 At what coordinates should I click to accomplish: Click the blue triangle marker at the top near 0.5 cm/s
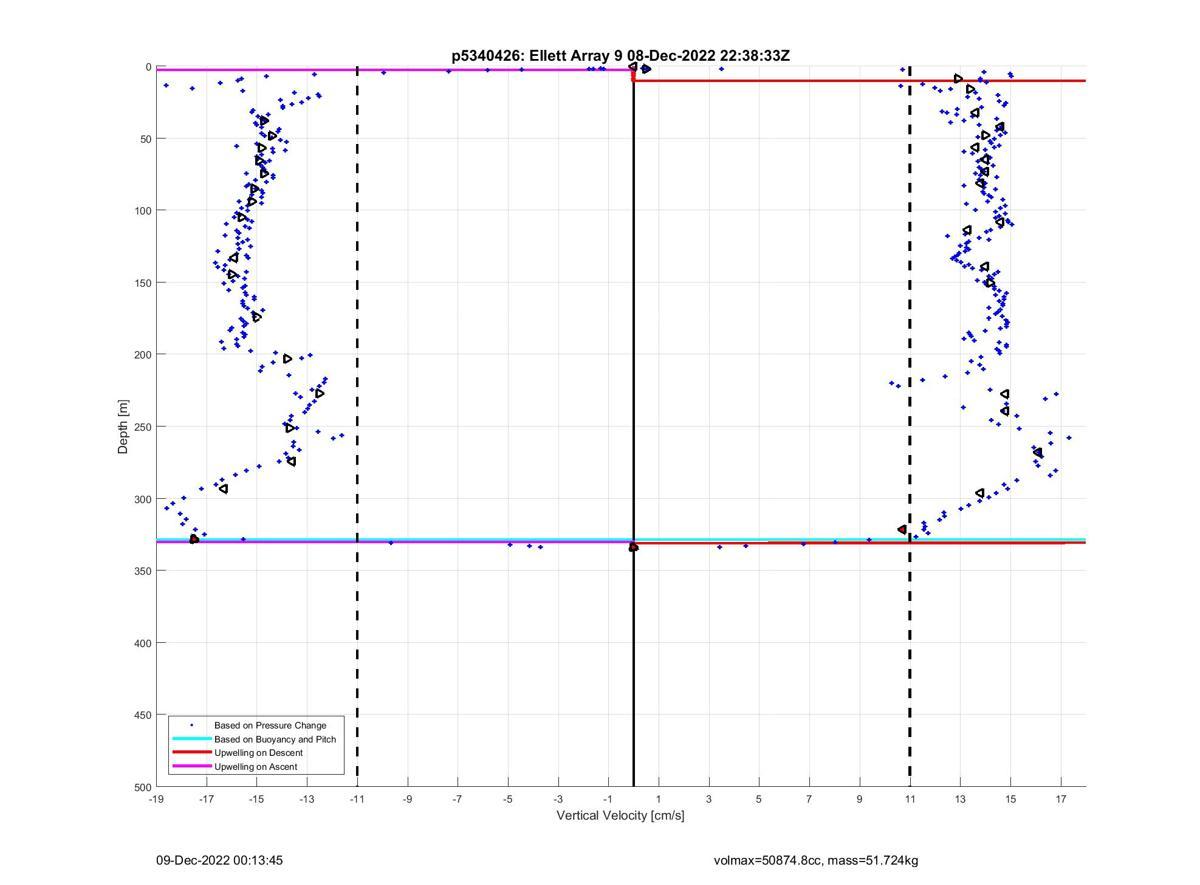646,69
